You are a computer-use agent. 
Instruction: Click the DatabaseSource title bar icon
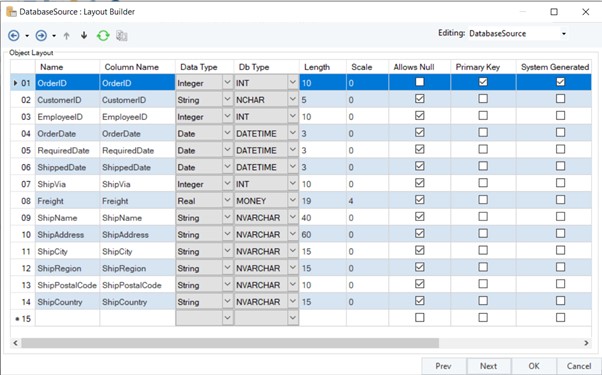[11, 12]
